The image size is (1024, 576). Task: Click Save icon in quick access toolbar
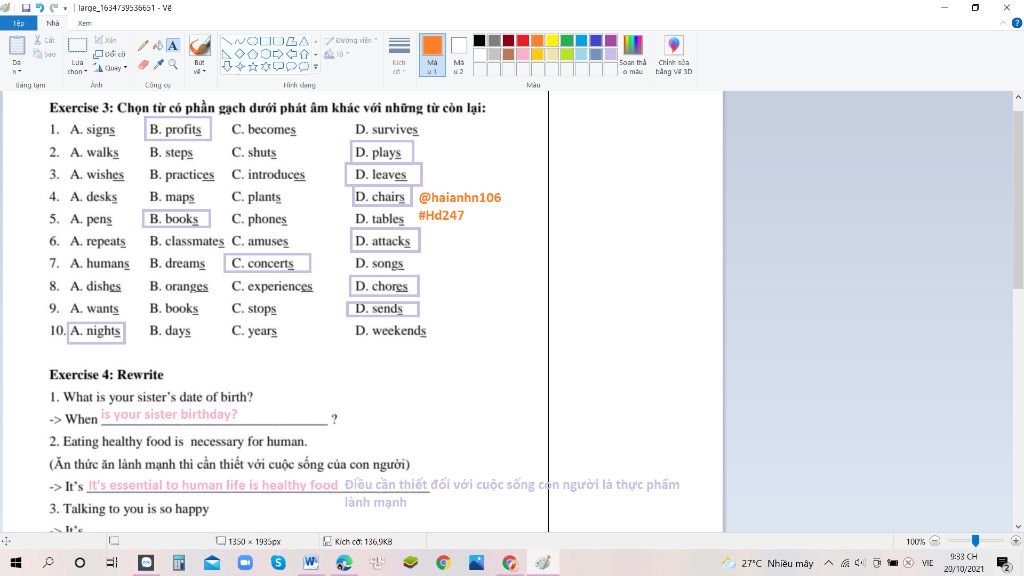tap(26, 8)
